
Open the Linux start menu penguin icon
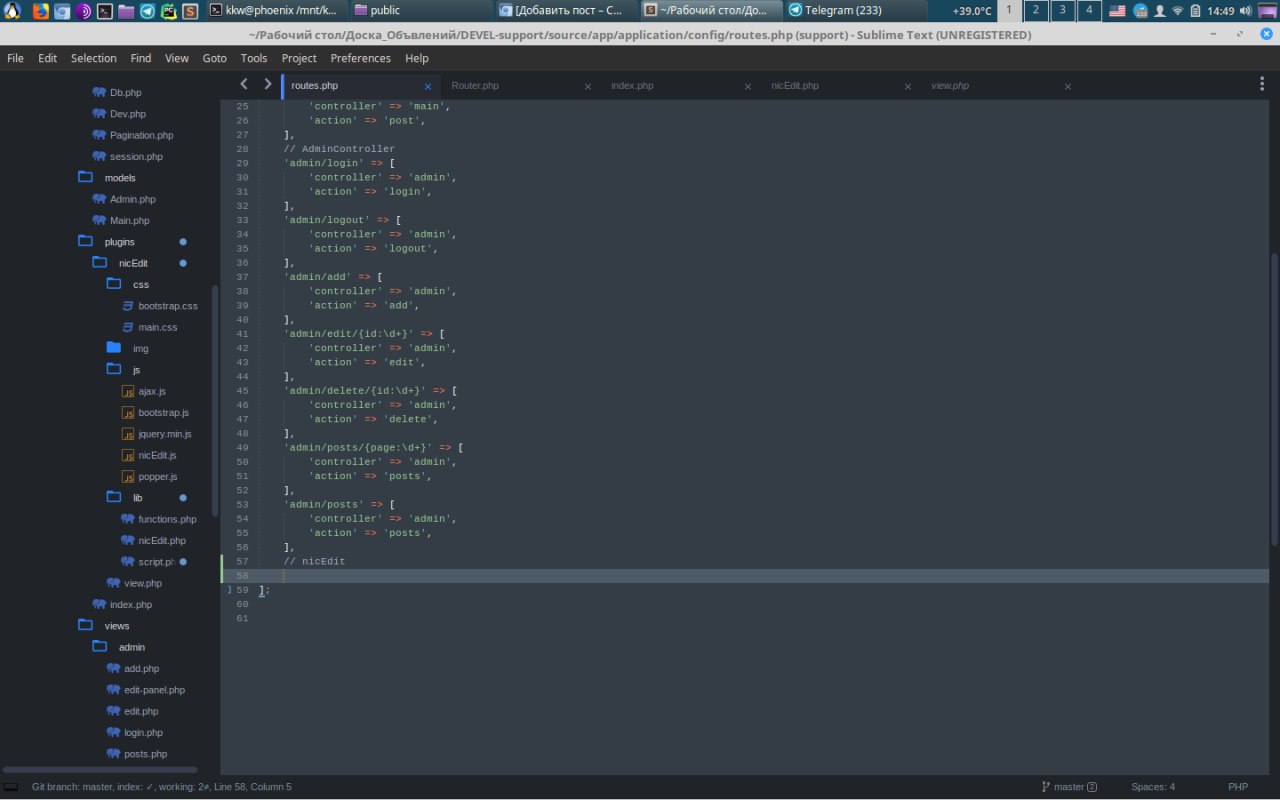12,11
